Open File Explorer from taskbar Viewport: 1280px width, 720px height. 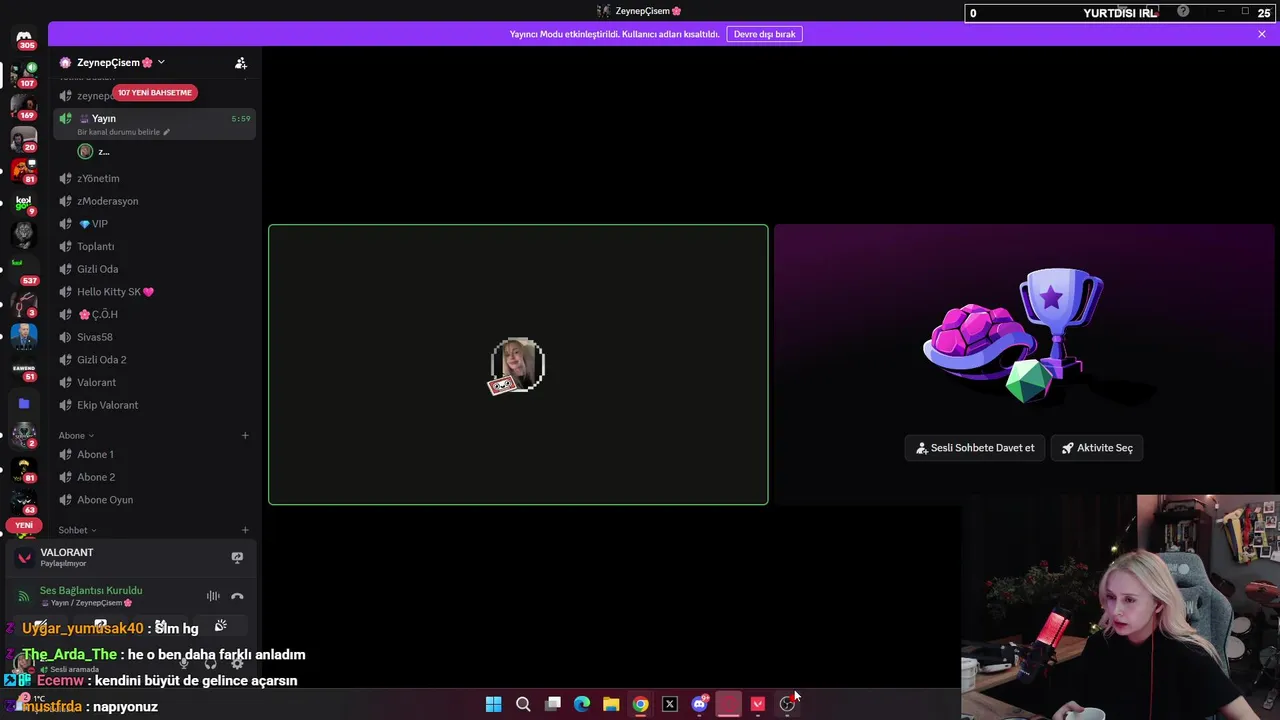(x=611, y=704)
